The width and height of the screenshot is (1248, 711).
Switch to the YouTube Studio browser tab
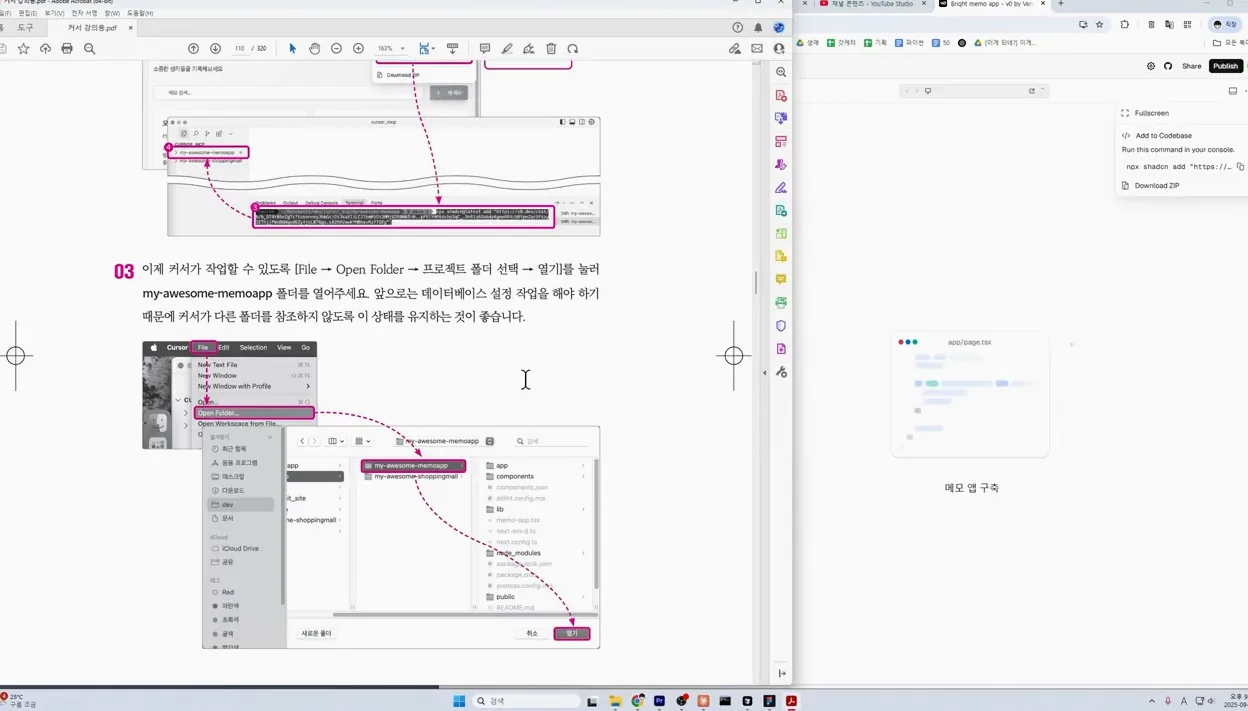click(x=873, y=4)
